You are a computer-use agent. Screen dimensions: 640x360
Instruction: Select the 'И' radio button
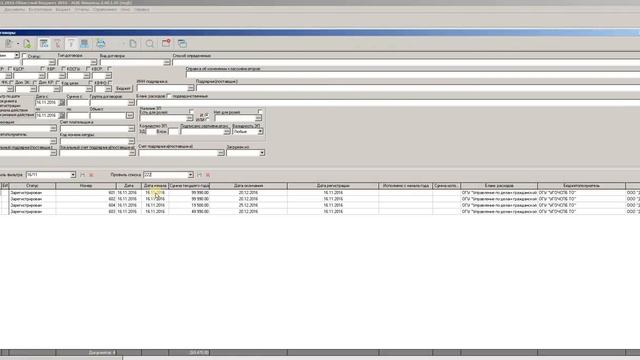point(207,115)
